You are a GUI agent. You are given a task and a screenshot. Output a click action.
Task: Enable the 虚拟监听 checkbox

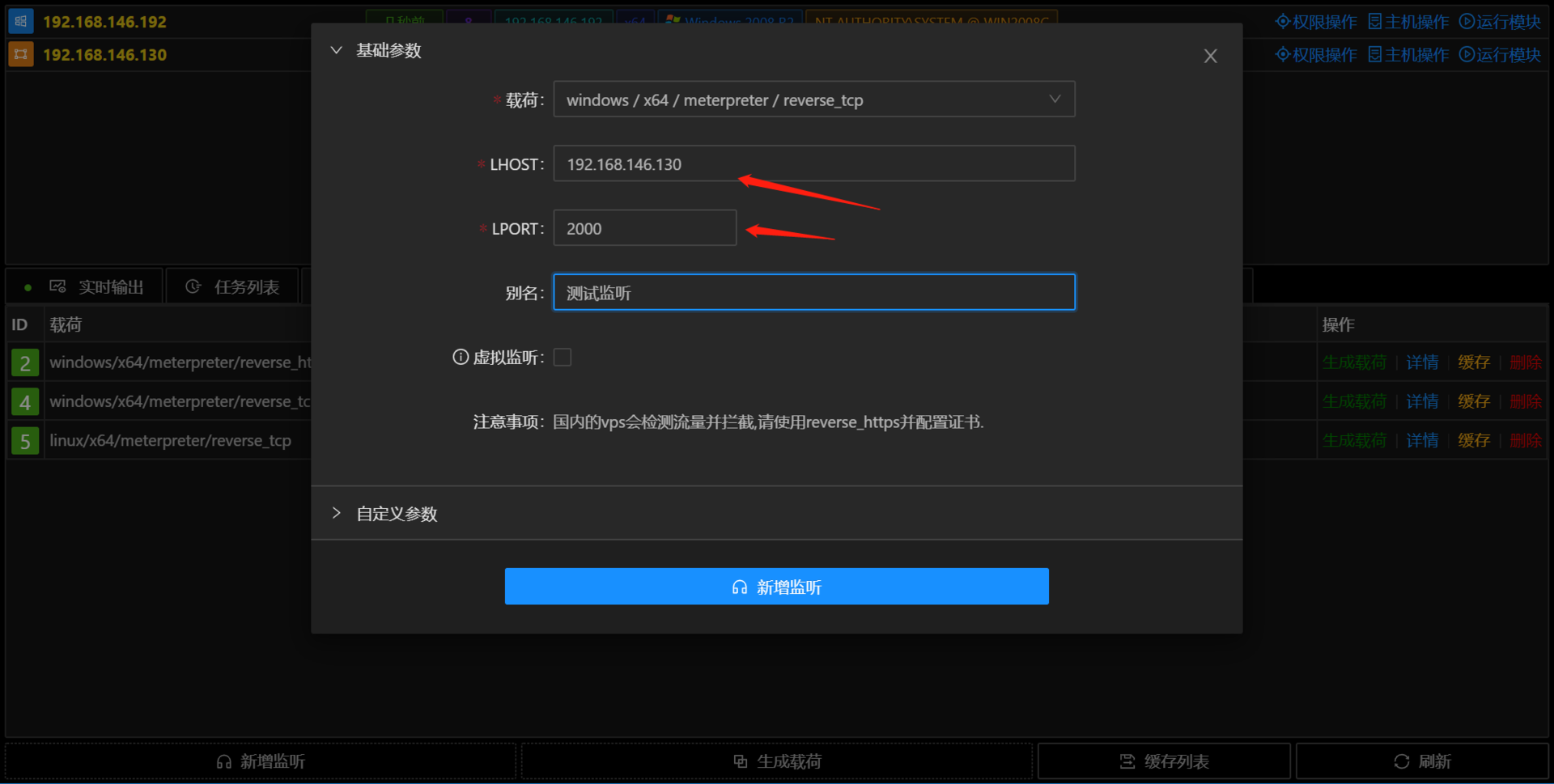562,357
